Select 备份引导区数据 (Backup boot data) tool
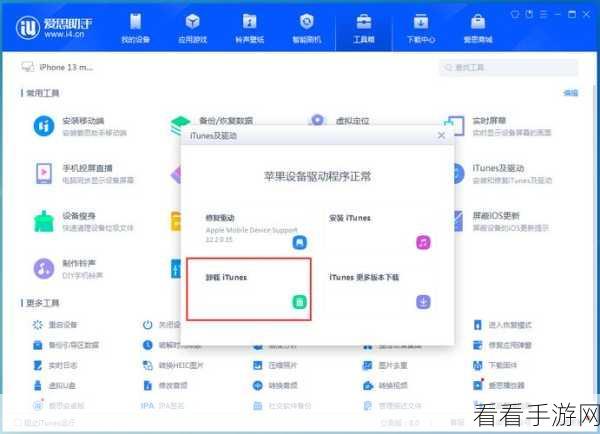600x434 pixels. (x=66, y=345)
